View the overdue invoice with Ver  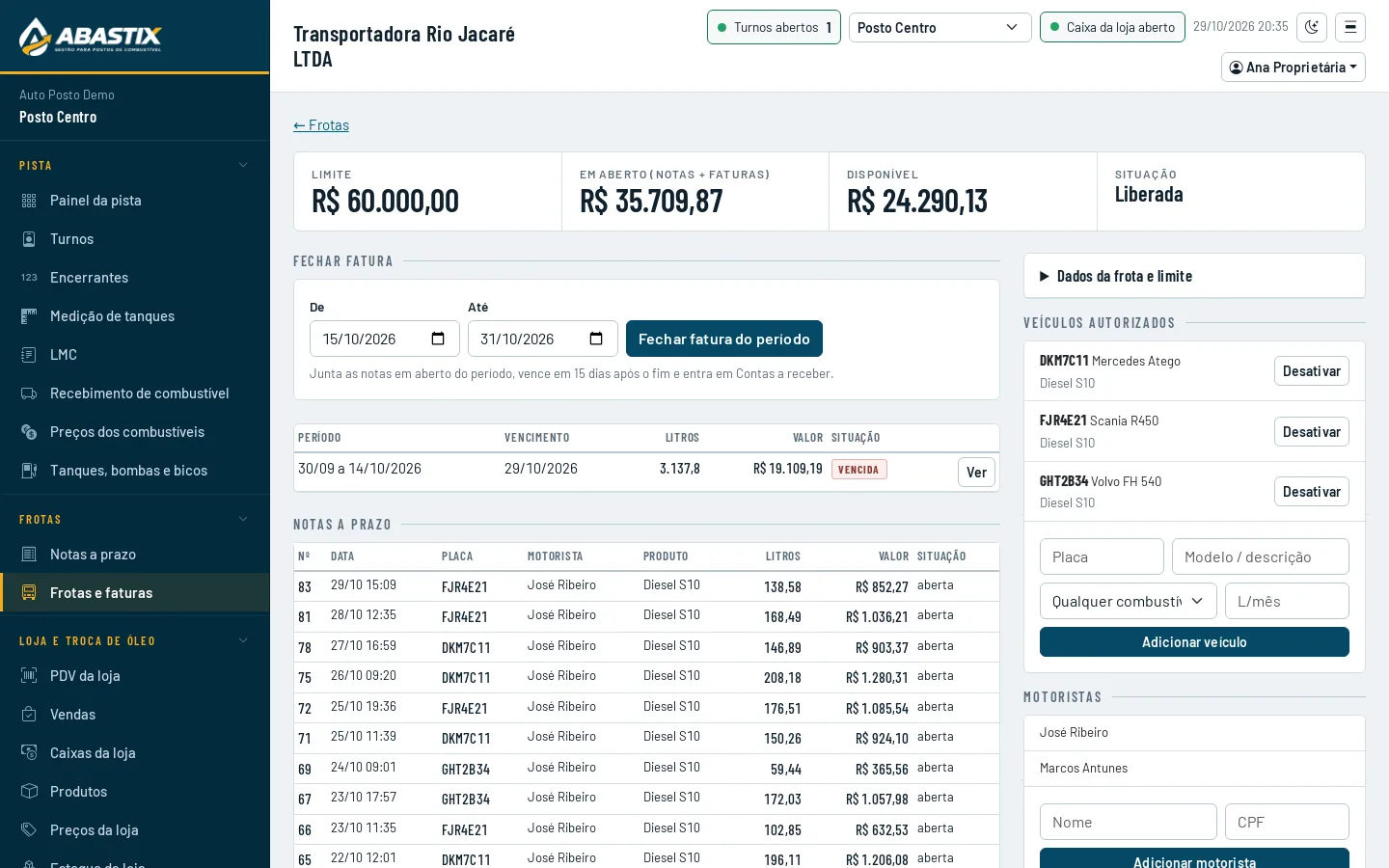[x=976, y=472]
